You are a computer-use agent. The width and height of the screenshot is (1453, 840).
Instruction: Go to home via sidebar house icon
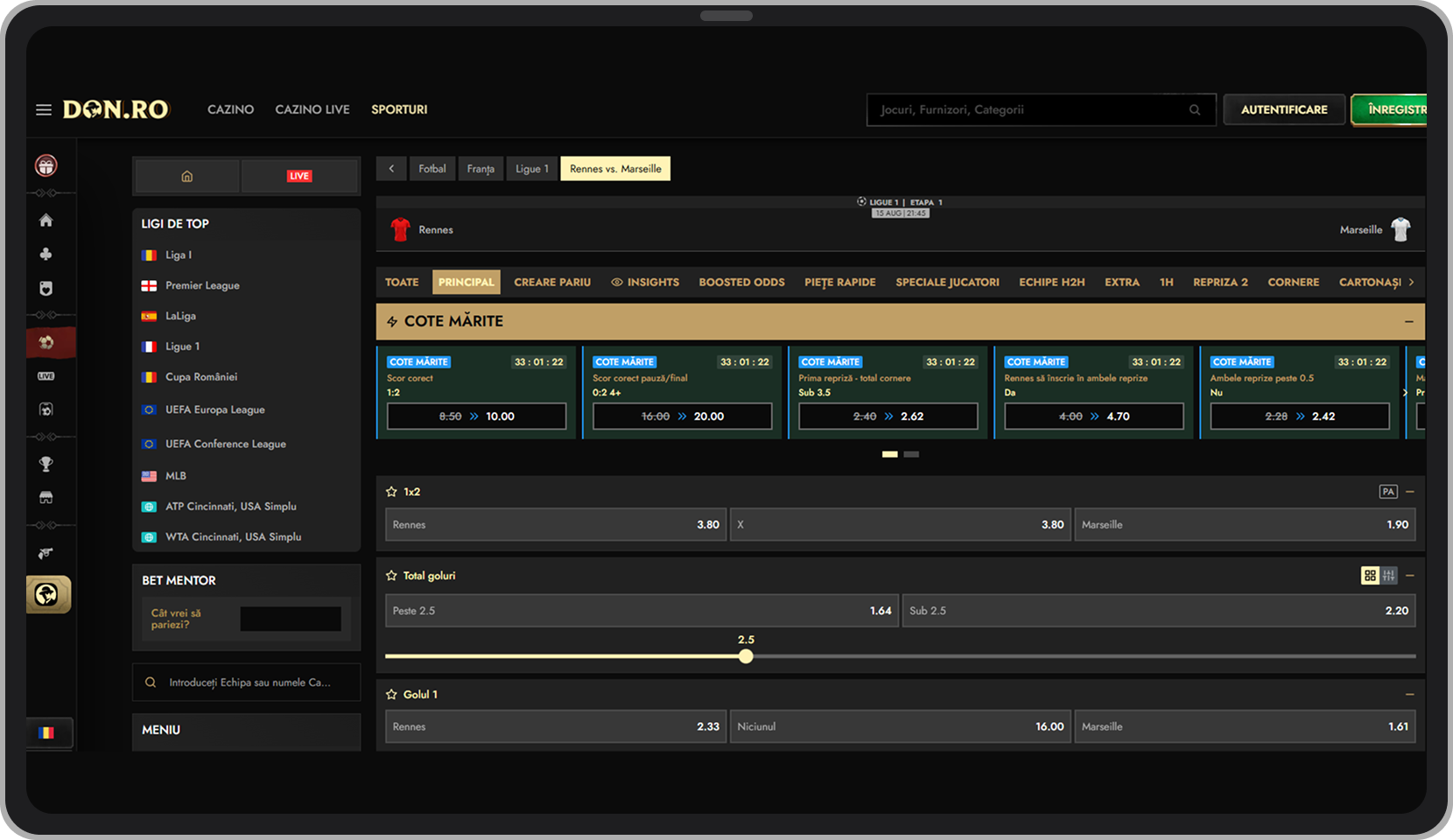click(x=46, y=220)
